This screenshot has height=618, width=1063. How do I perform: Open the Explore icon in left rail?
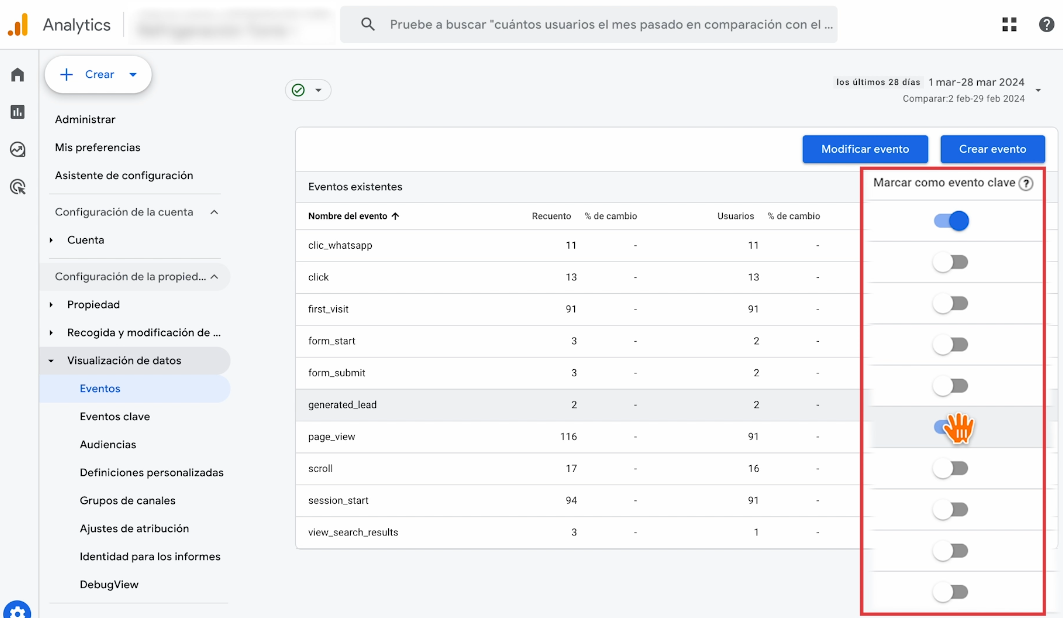17,149
